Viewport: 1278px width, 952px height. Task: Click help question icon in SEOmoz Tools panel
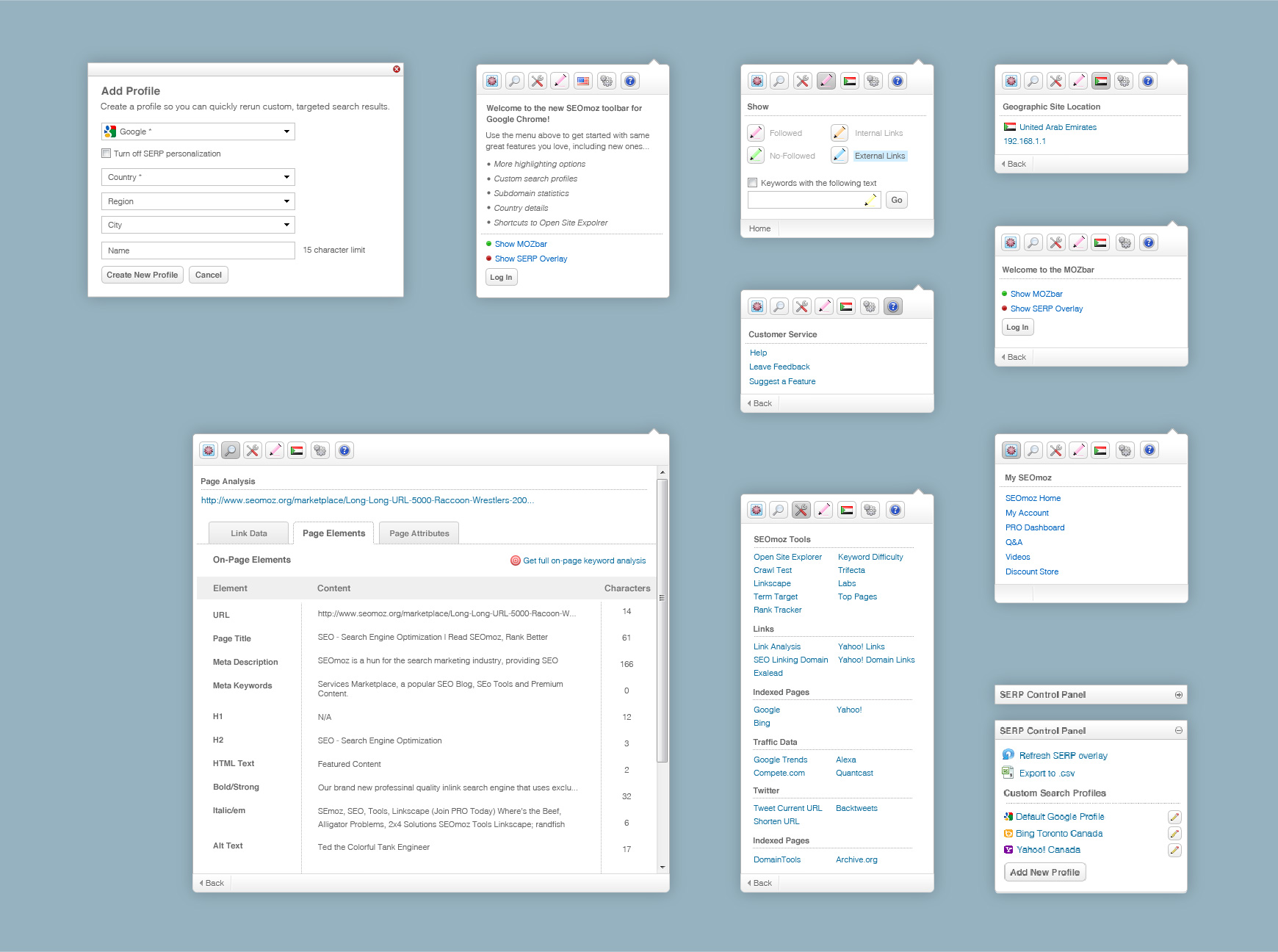point(895,510)
